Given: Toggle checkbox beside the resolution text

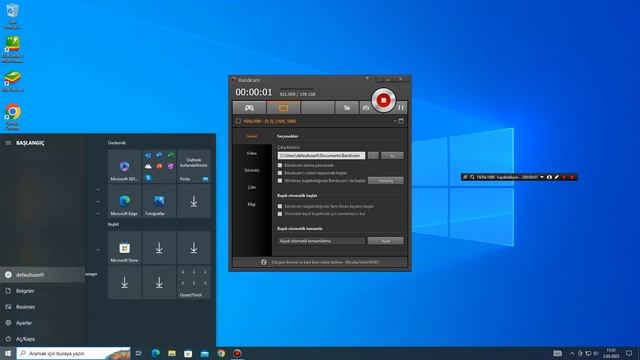Looking at the screenshot, I should pyautogui.click(x=238, y=121).
